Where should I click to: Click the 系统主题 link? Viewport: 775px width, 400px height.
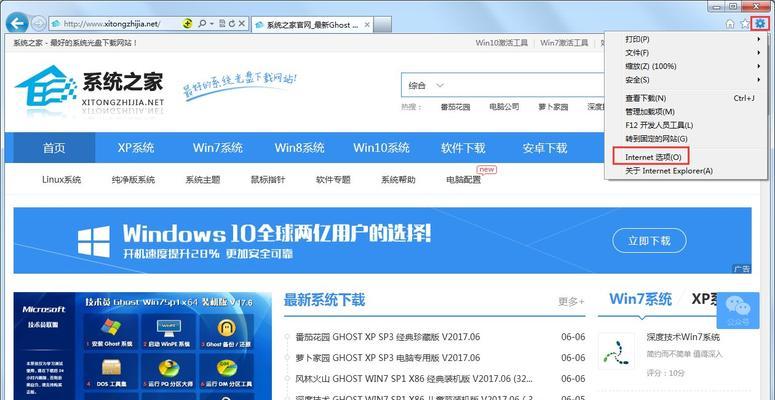click(203, 180)
